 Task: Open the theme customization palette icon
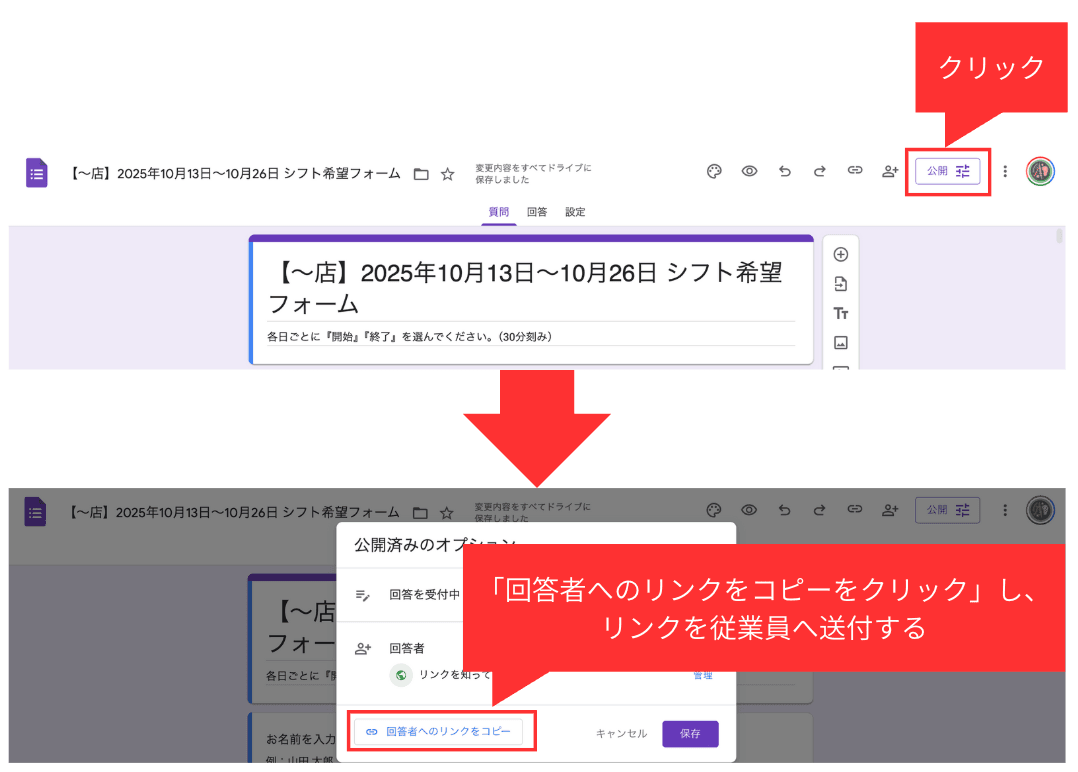[x=714, y=171]
